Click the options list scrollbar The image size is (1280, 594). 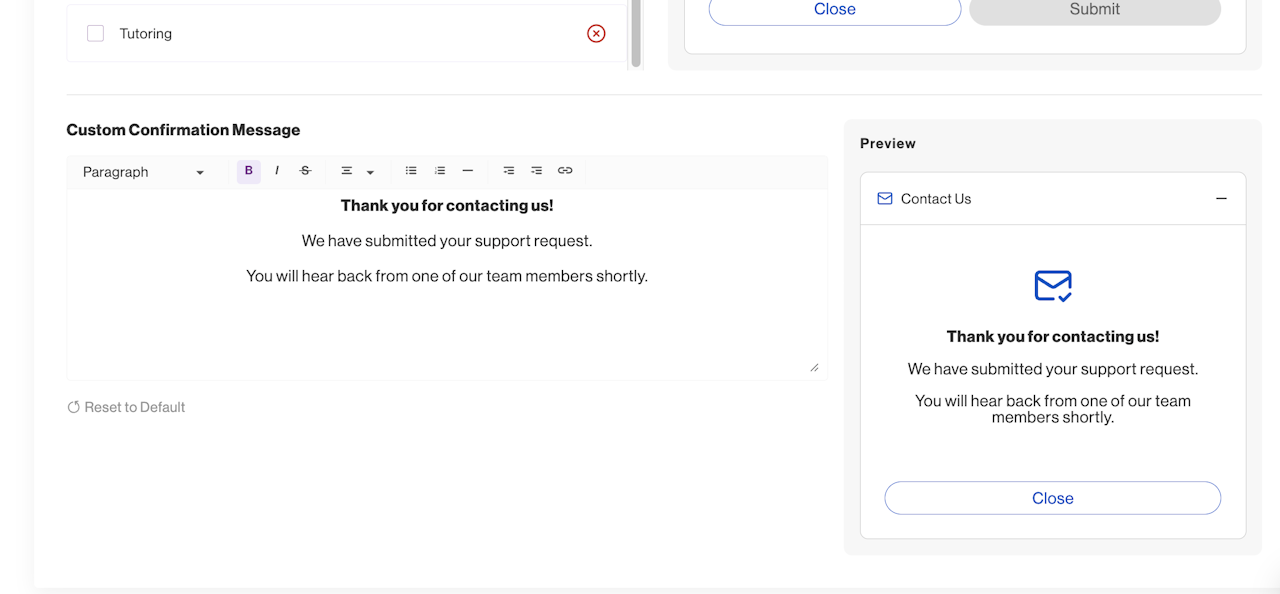[636, 35]
